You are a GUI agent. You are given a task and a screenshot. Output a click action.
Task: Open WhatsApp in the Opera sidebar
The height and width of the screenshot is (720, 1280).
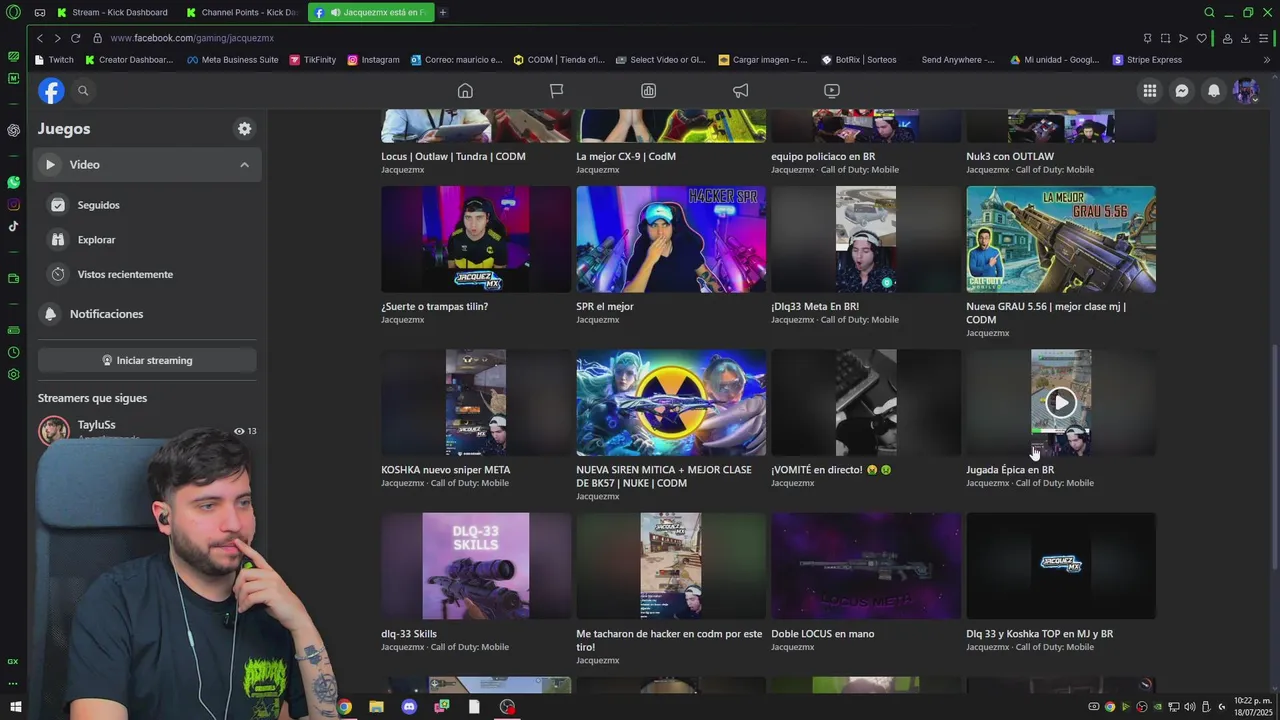point(13,182)
